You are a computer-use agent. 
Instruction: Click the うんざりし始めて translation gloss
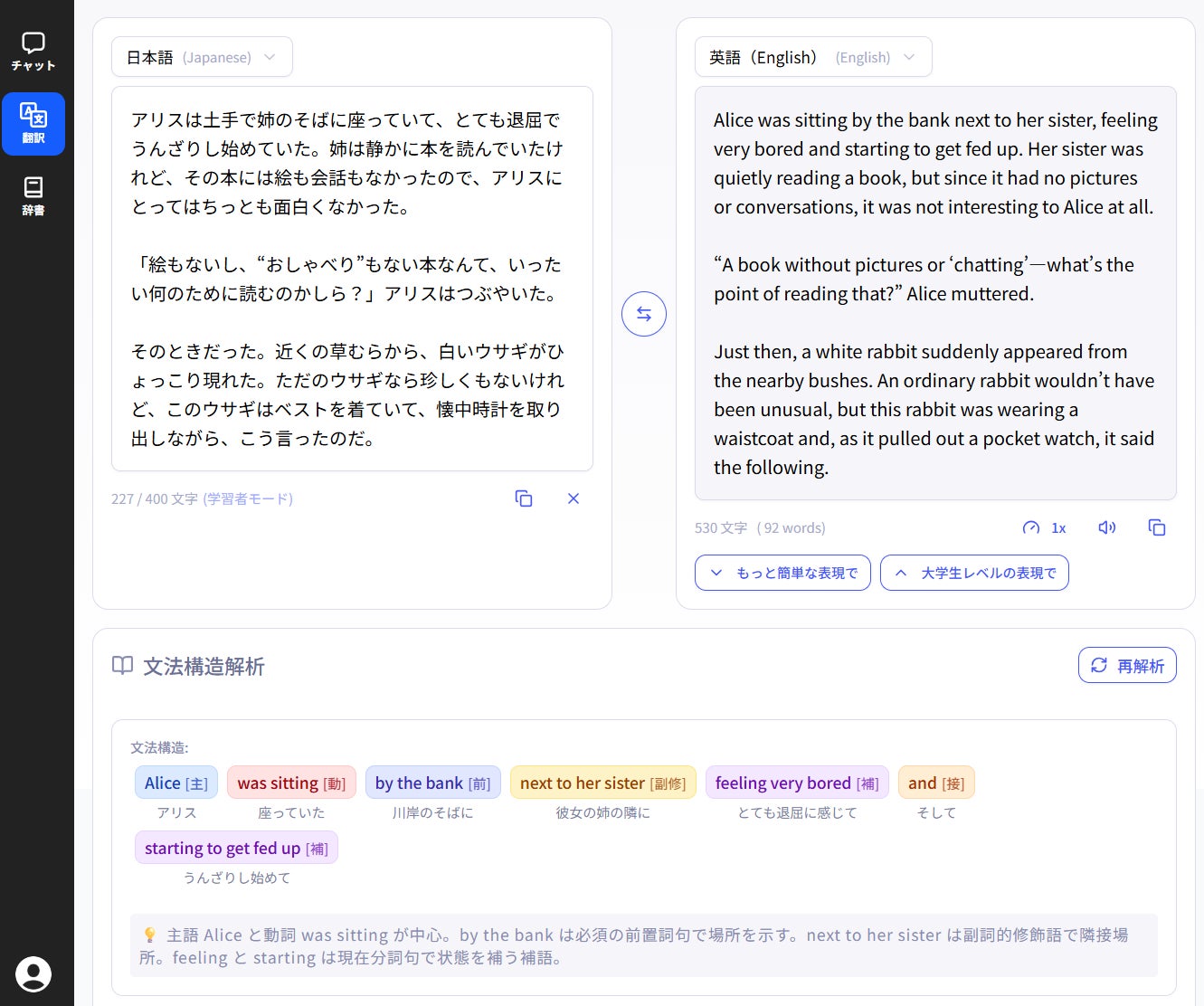[x=237, y=878]
